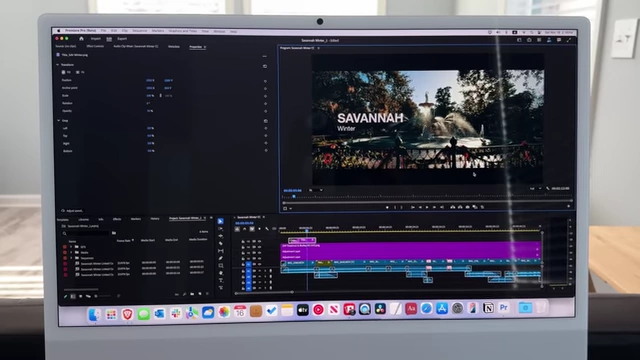Collapse the Transform section
Image resolution: width=640 pixels, height=360 pixels.
58,64
